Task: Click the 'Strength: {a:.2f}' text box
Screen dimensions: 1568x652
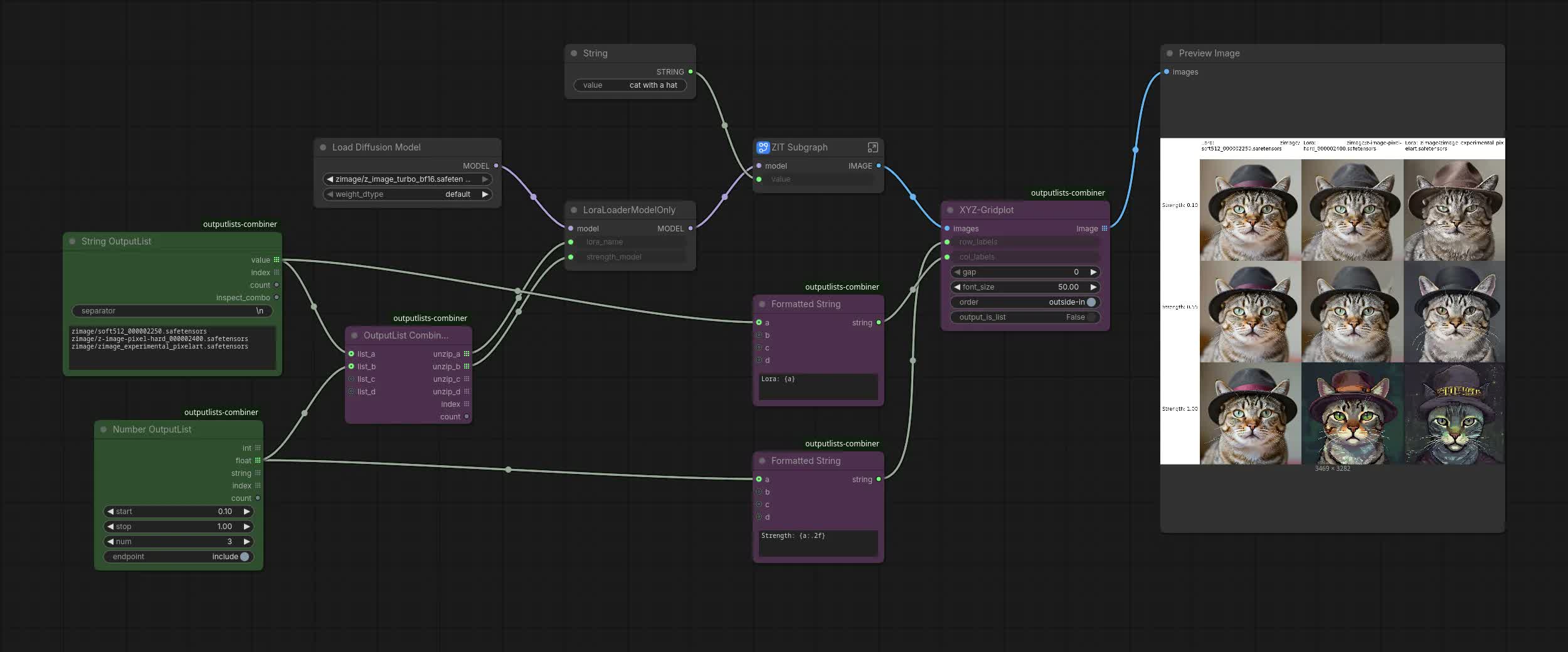Action: click(x=818, y=543)
